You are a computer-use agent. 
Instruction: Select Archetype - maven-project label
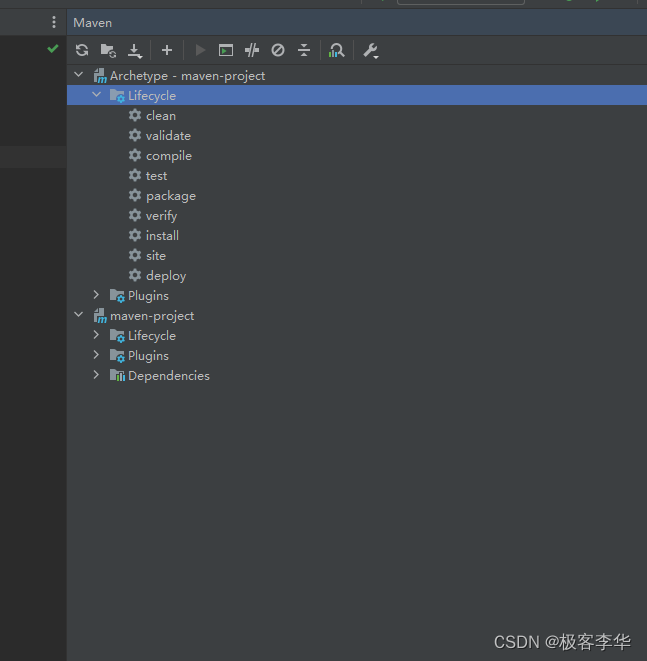(x=188, y=76)
